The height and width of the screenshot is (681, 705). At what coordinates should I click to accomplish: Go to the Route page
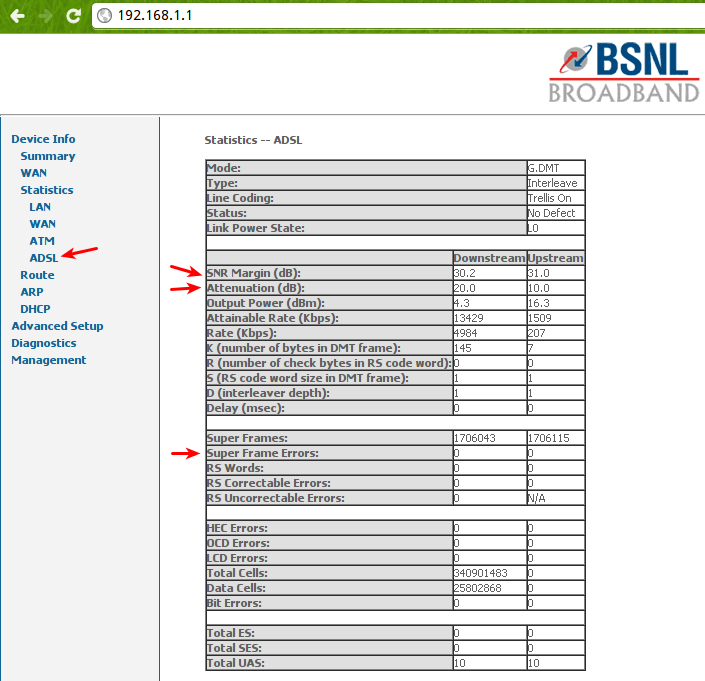click(x=37, y=275)
